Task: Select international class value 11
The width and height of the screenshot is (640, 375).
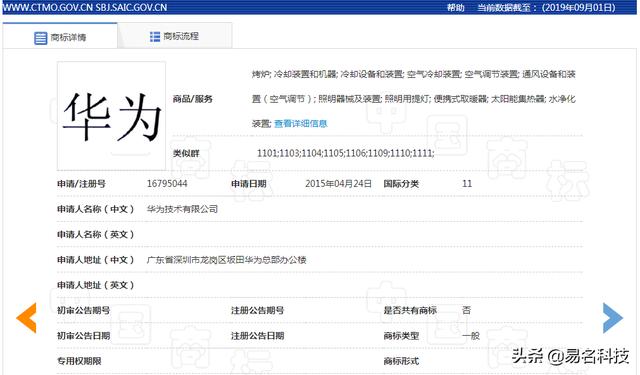Action: [x=467, y=184]
